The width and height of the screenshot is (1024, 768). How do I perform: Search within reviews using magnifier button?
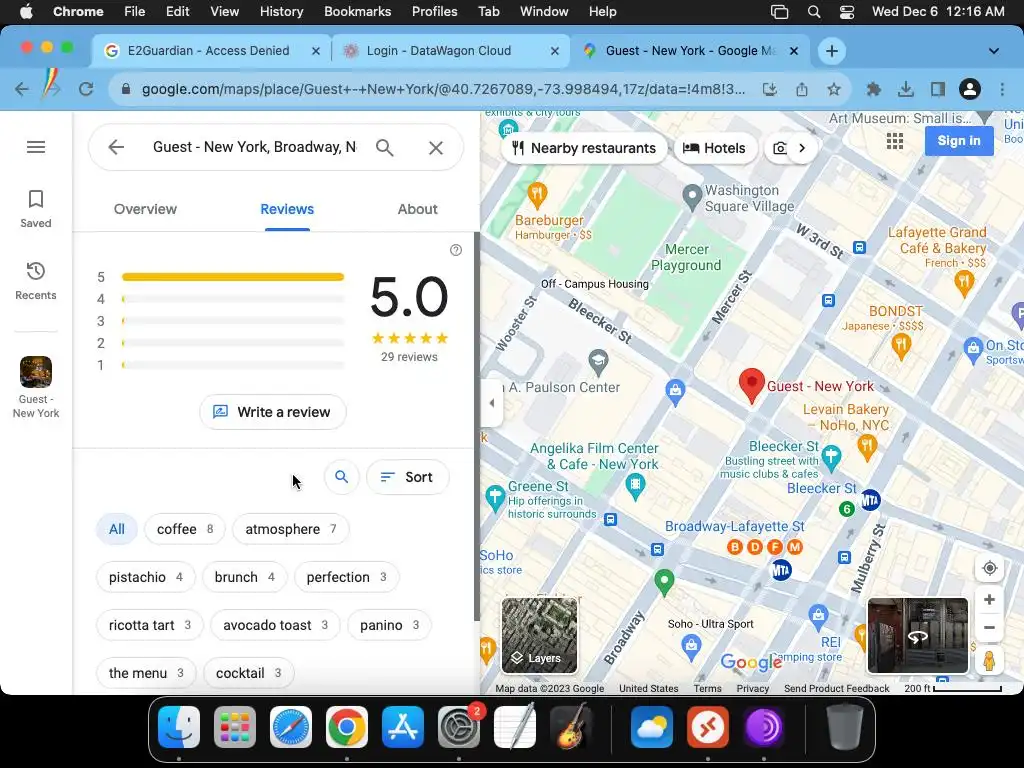pos(342,477)
